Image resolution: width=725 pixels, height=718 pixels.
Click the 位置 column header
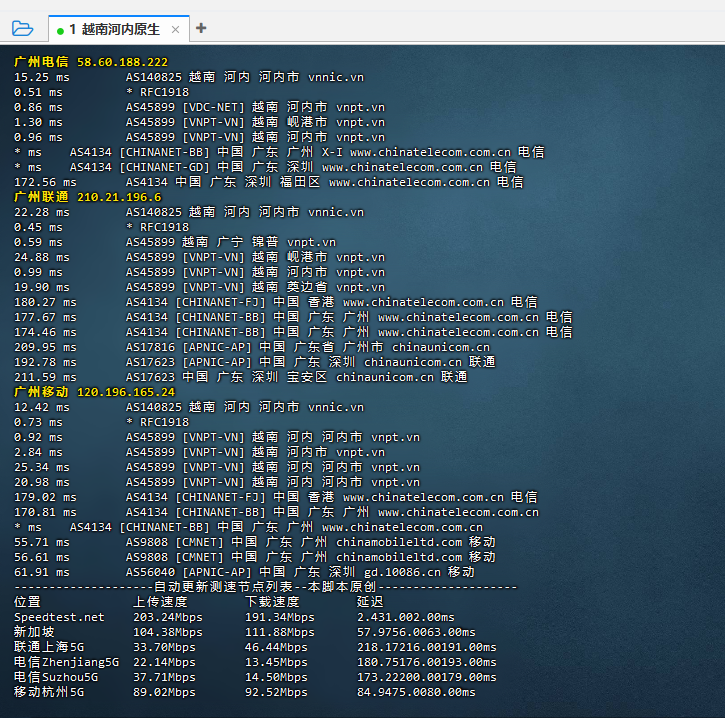[27, 602]
